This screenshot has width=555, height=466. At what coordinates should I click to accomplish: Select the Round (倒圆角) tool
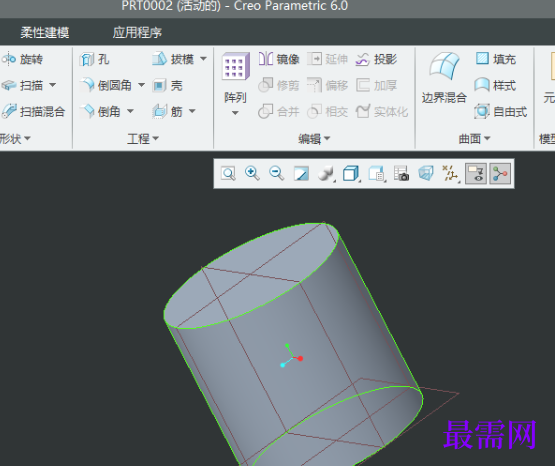[x=105, y=85]
